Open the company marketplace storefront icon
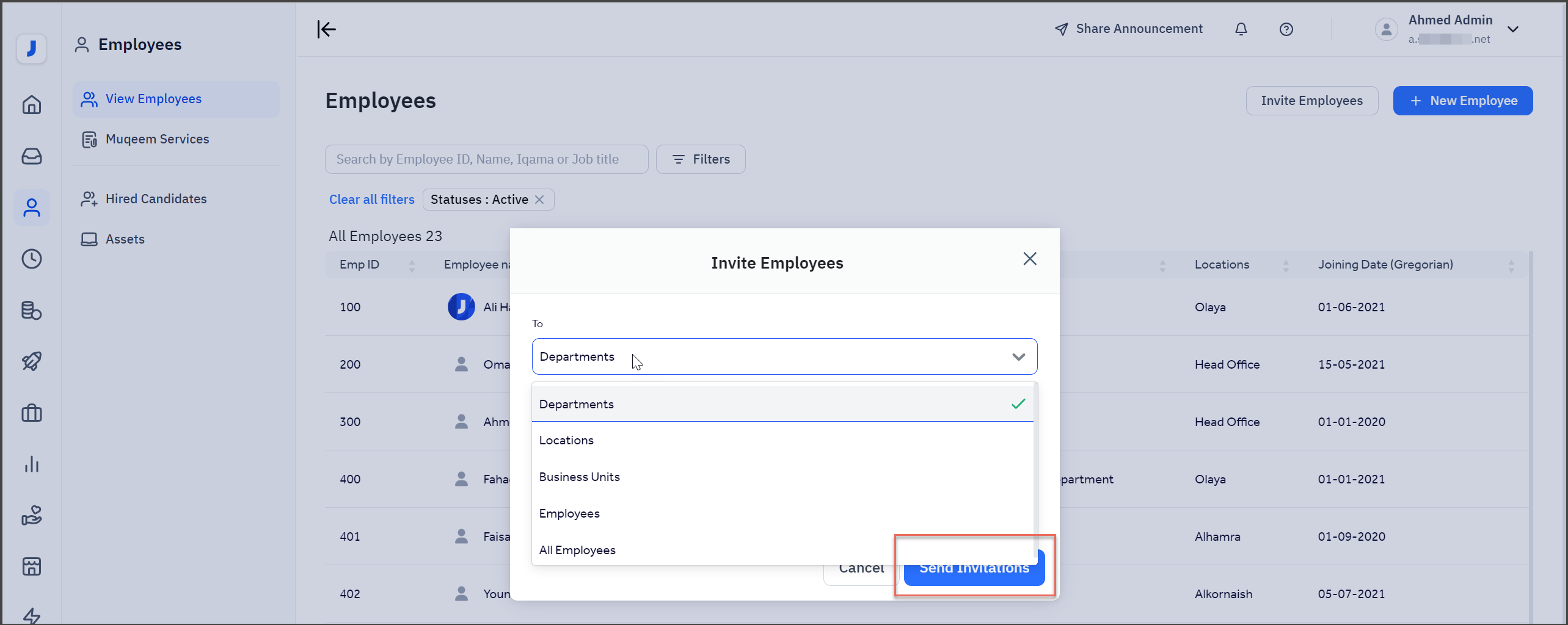 click(x=32, y=566)
